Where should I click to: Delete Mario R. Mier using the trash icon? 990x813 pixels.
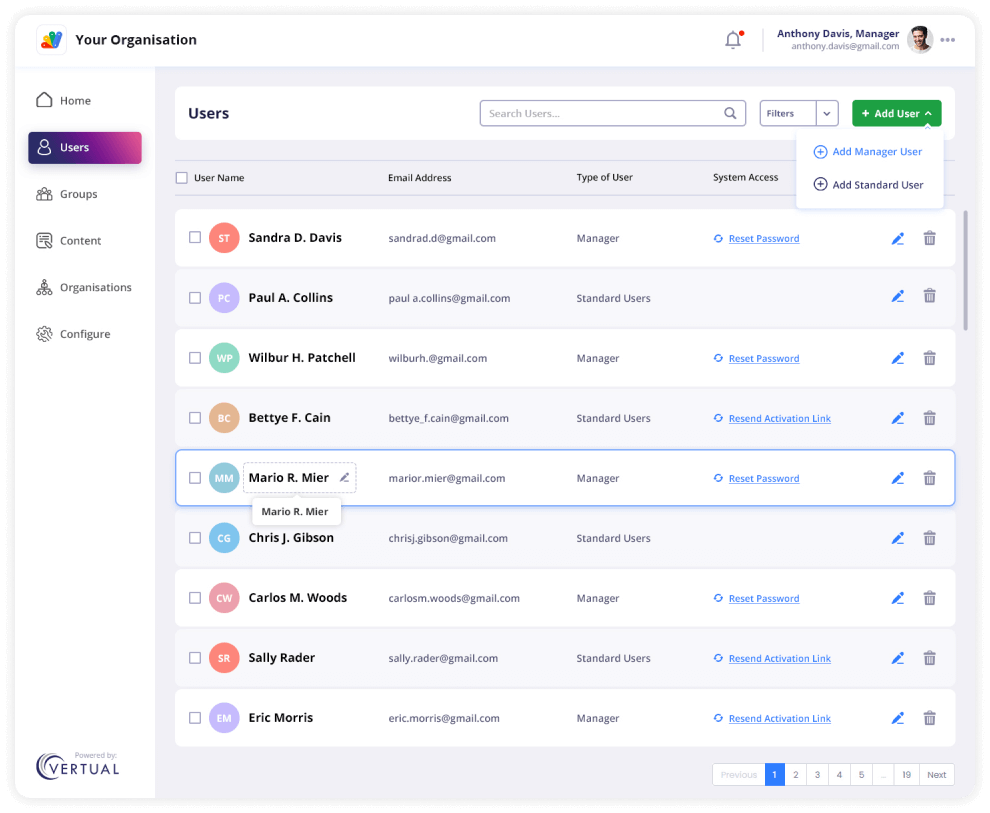coord(929,478)
